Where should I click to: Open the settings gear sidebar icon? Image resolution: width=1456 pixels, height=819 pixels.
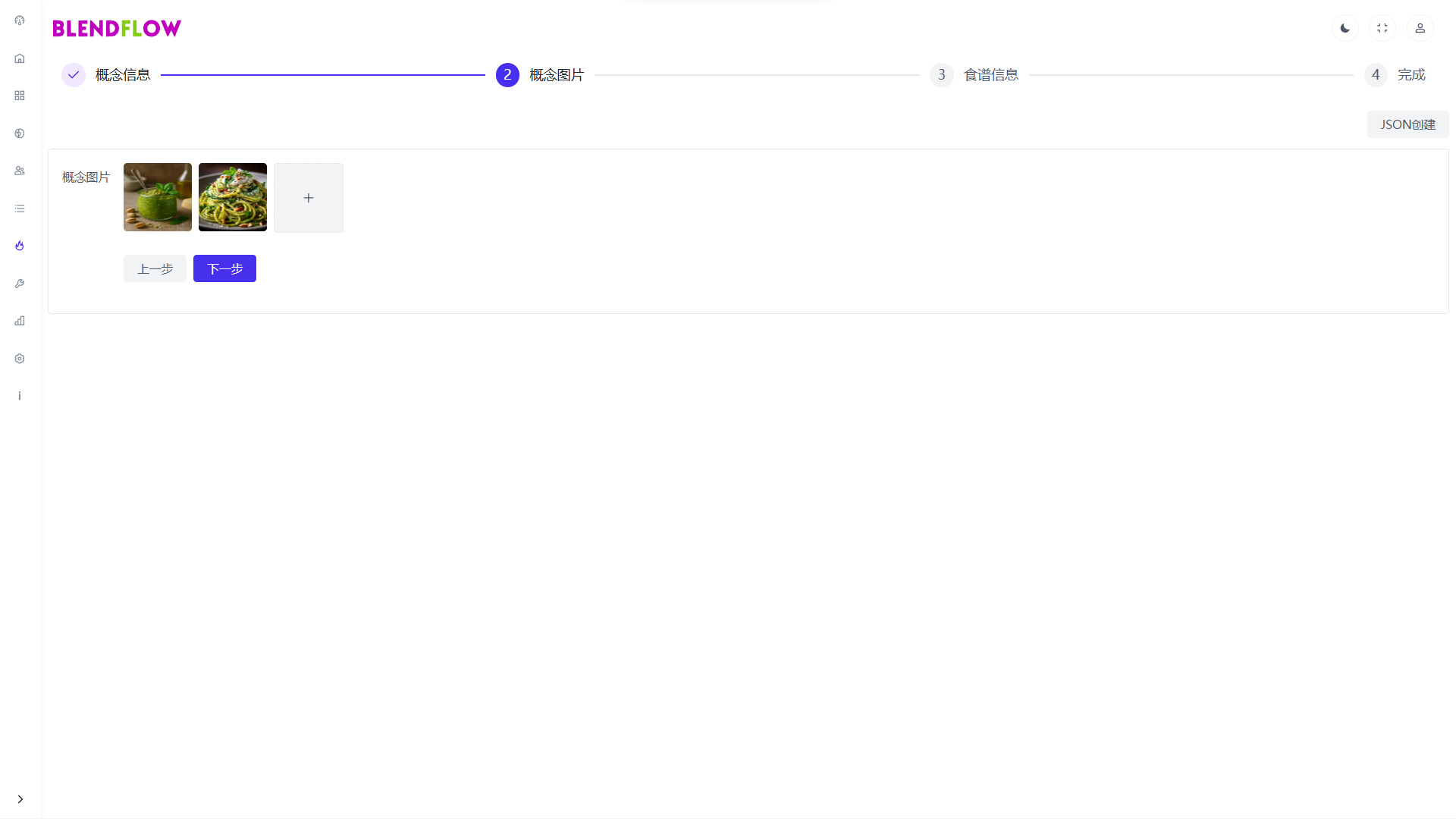(x=20, y=359)
